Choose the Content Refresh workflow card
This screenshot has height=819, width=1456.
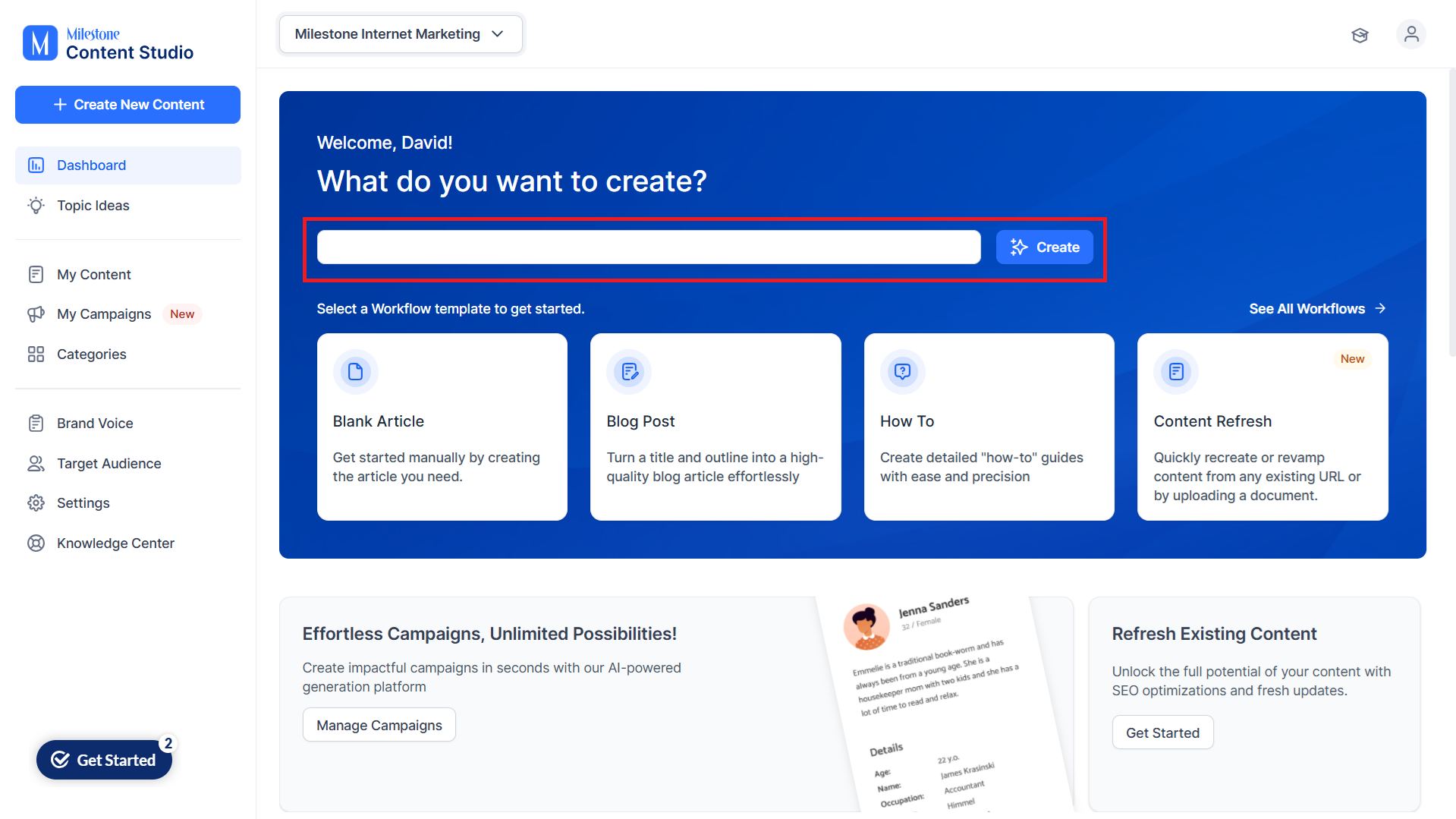[1263, 427]
